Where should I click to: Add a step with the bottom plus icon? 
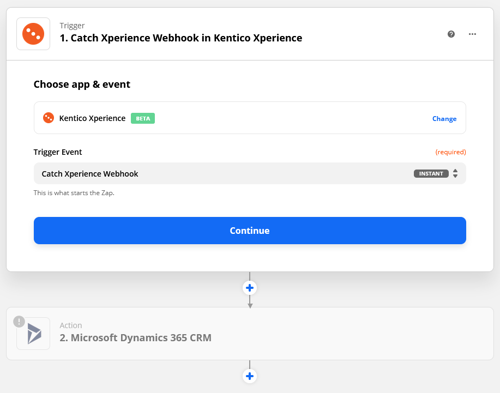pos(250,376)
